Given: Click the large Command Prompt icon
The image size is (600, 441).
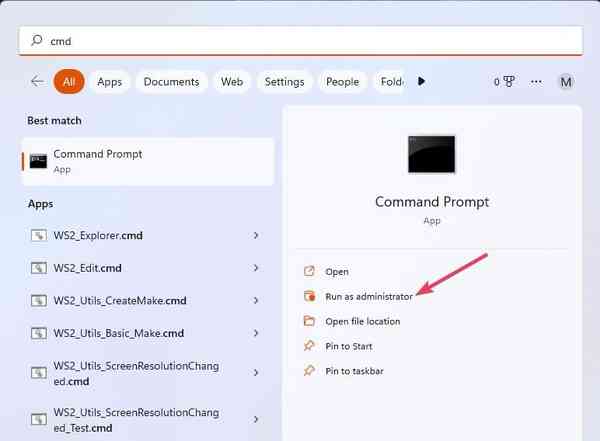Looking at the screenshot, I should click(431, 154).
